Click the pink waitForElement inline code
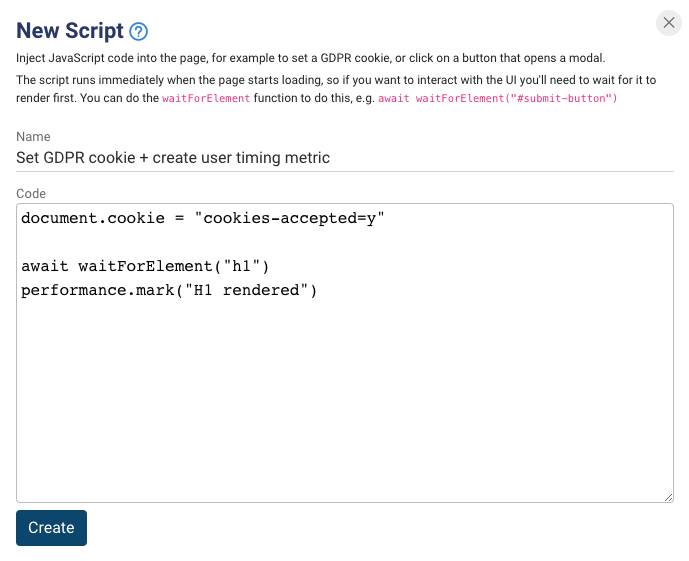 (206, 98)
